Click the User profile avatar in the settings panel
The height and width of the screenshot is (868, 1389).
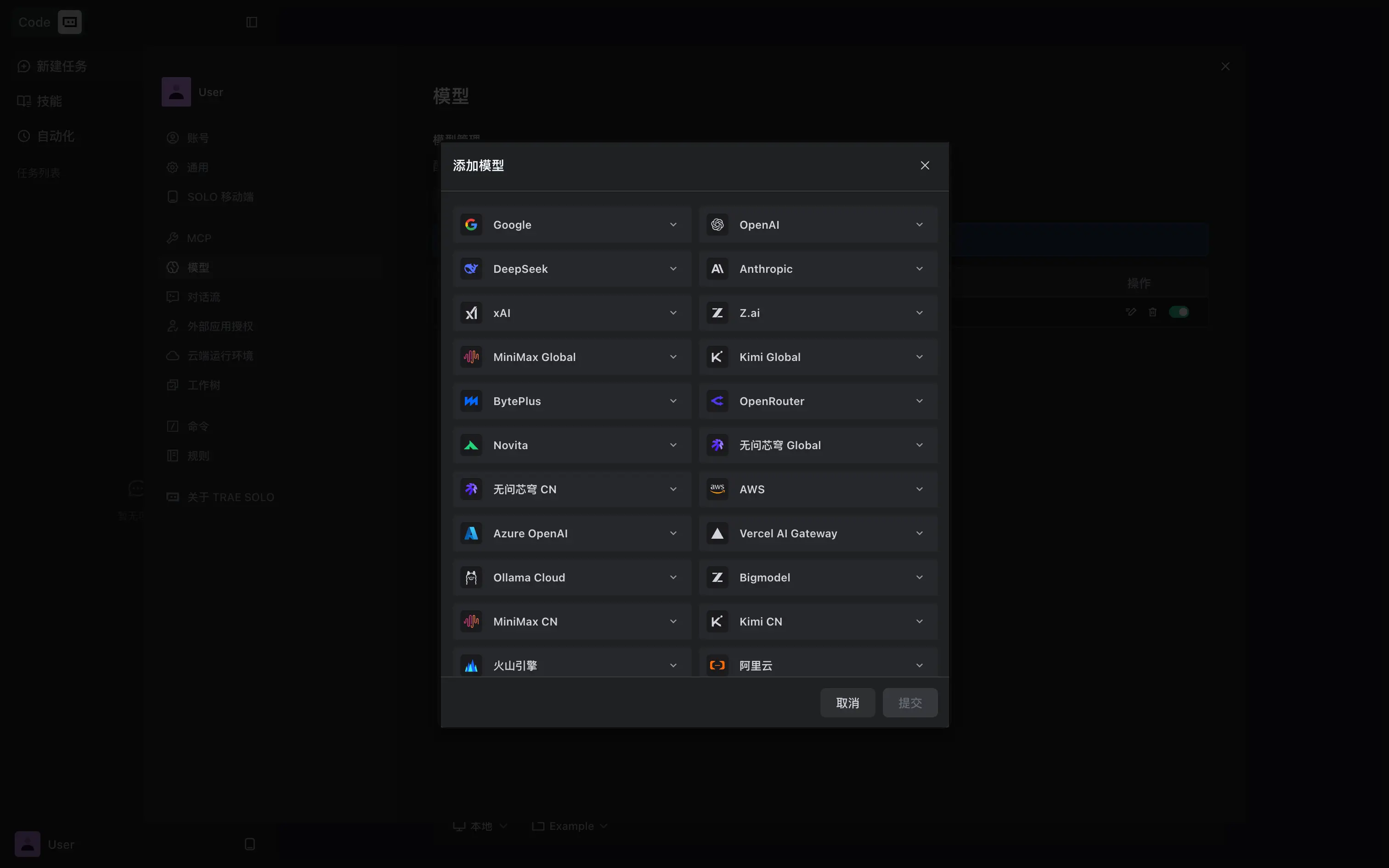[x=176, y=92]
